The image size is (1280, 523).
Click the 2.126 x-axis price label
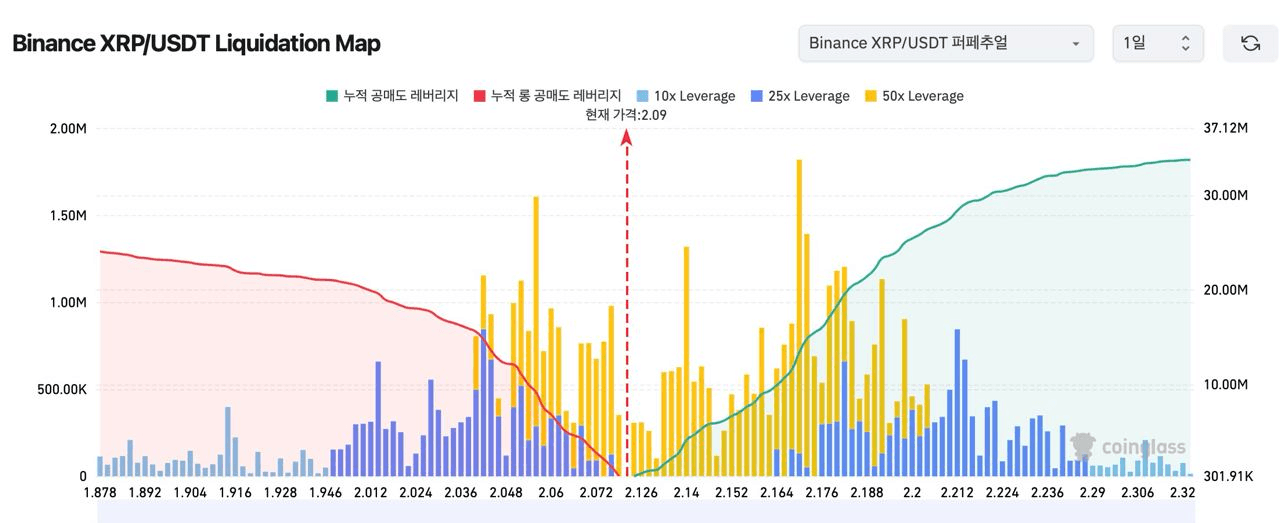point(641,493)
